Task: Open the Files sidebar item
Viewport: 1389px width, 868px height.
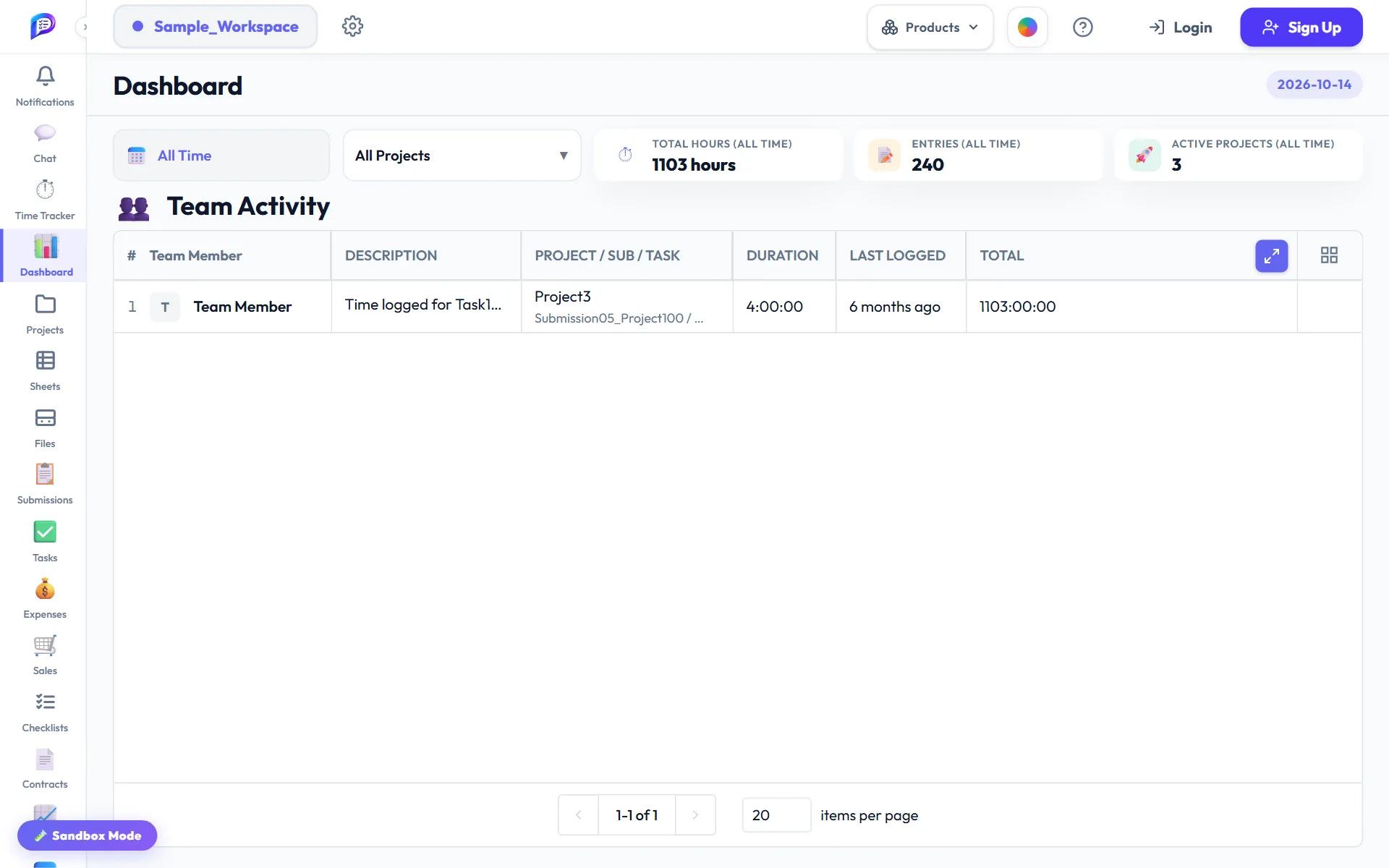Action: point(45,427)
